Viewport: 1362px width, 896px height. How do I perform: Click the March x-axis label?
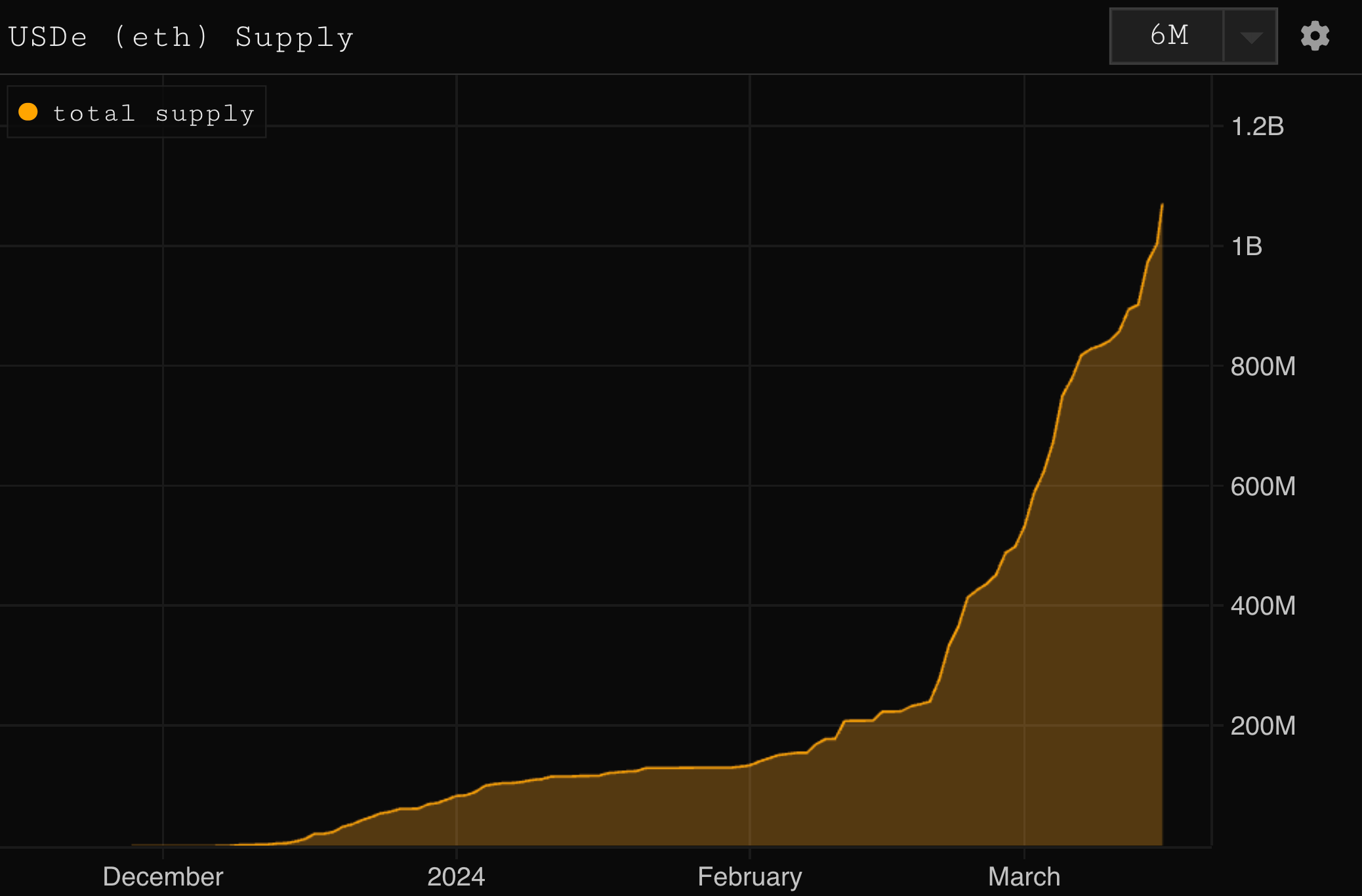click(1023, 876)
